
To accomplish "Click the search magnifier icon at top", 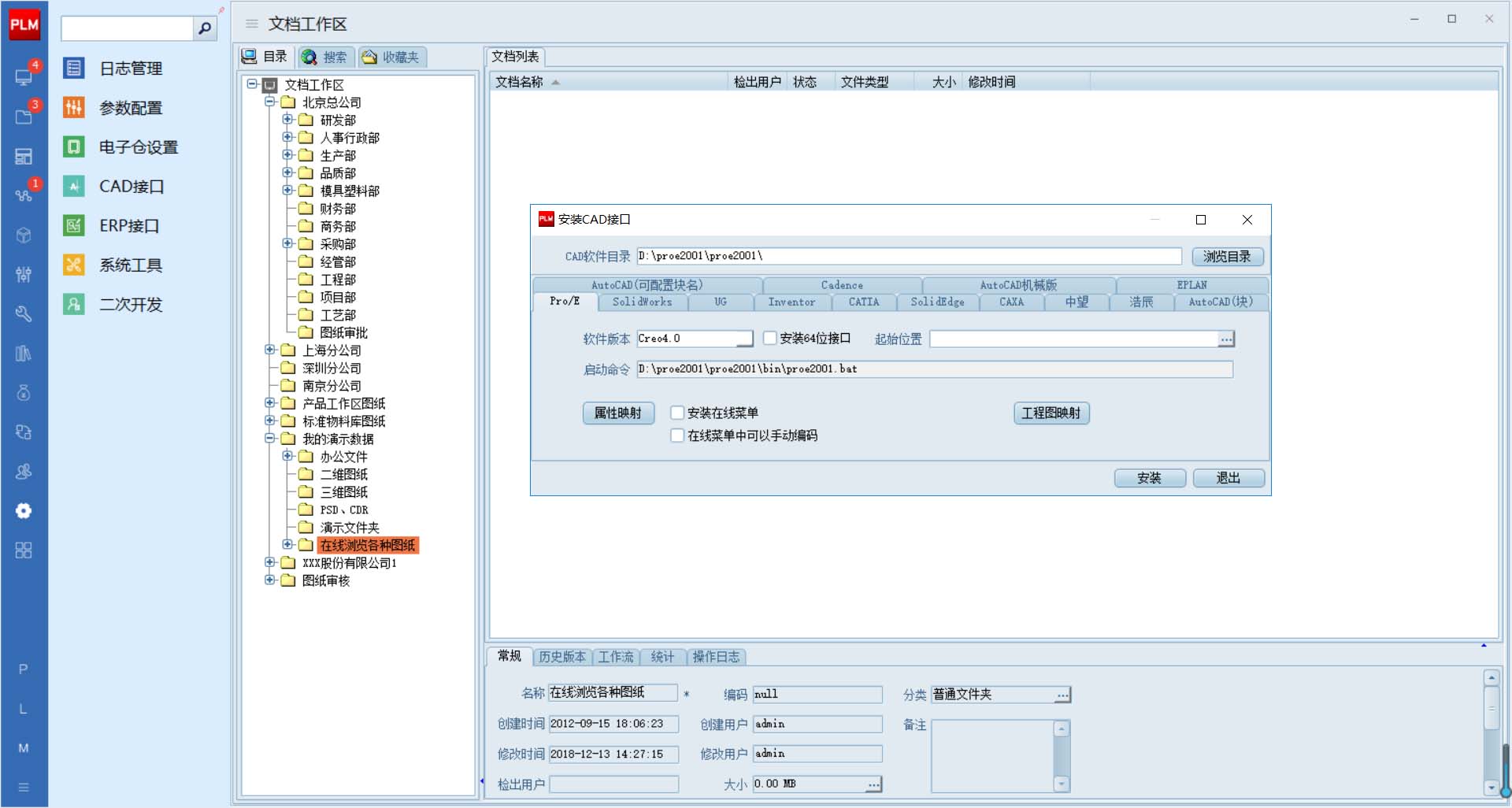I will 205,28.
